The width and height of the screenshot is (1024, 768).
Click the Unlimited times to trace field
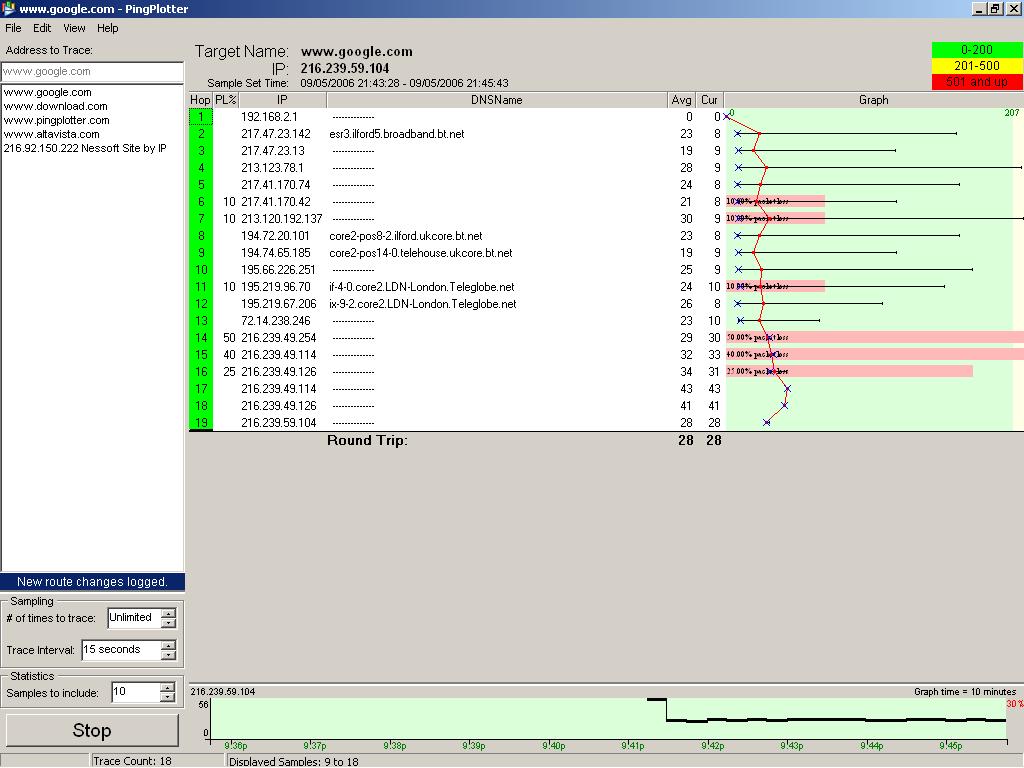coord(134,618)
